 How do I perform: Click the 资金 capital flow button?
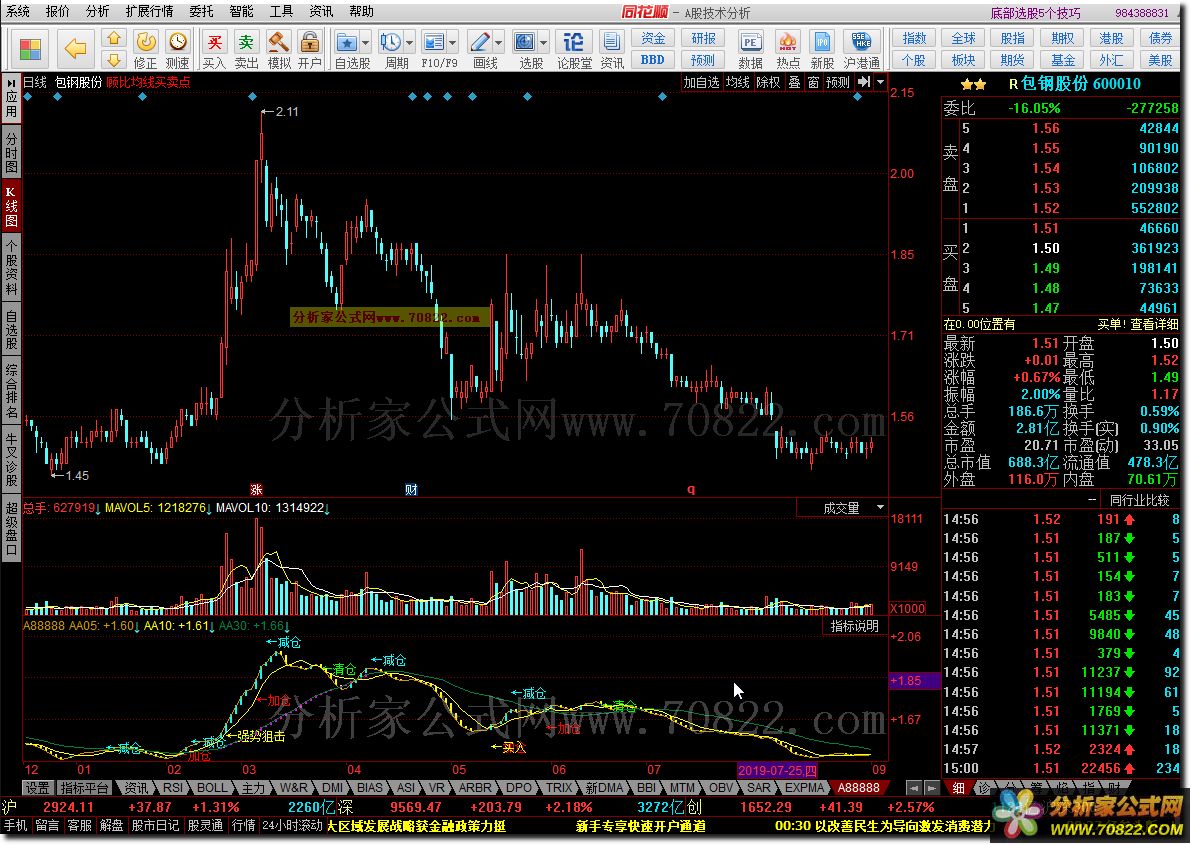click(x=653, y=39)
